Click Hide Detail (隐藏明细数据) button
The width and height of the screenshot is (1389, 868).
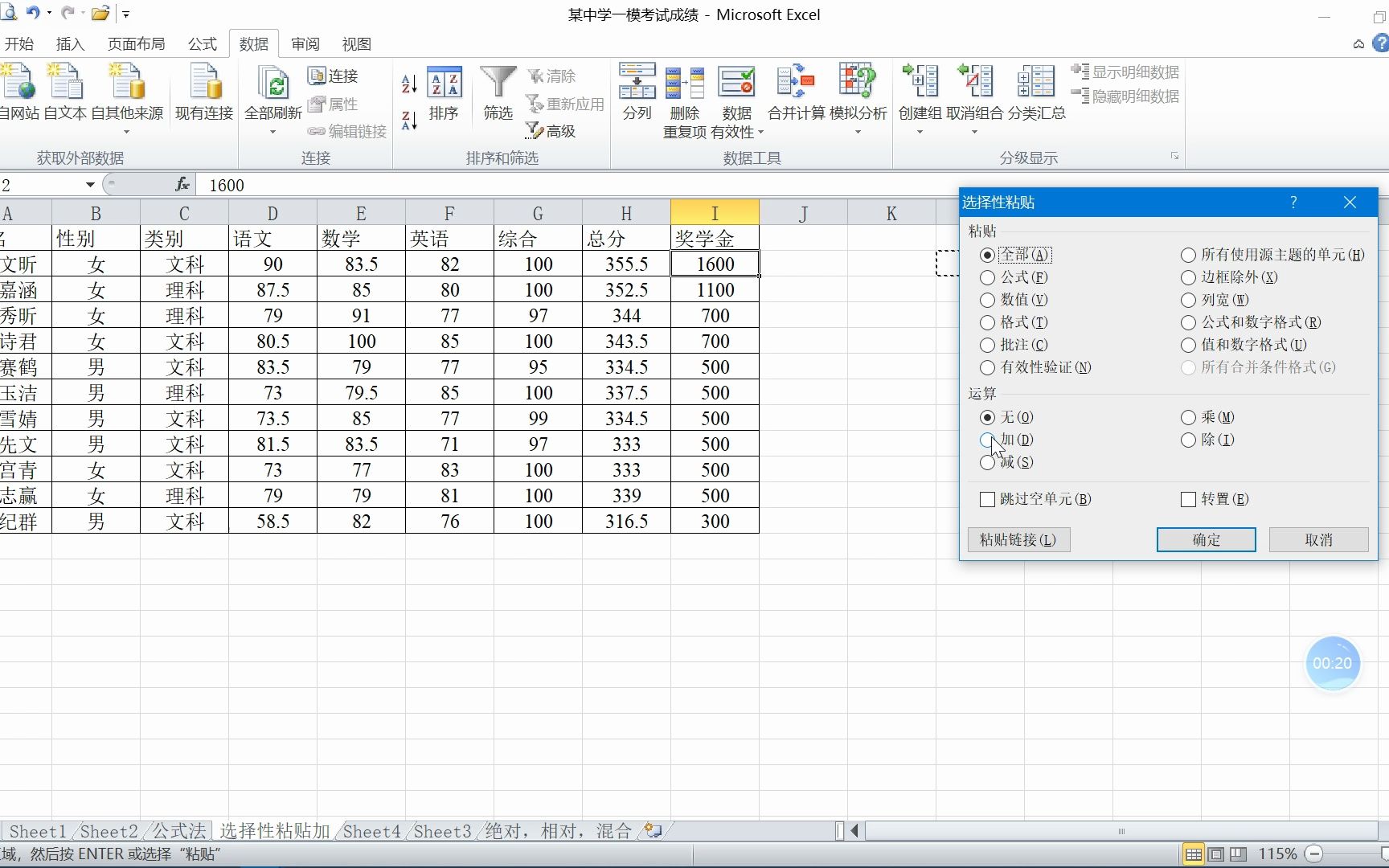click(1125, 96)
